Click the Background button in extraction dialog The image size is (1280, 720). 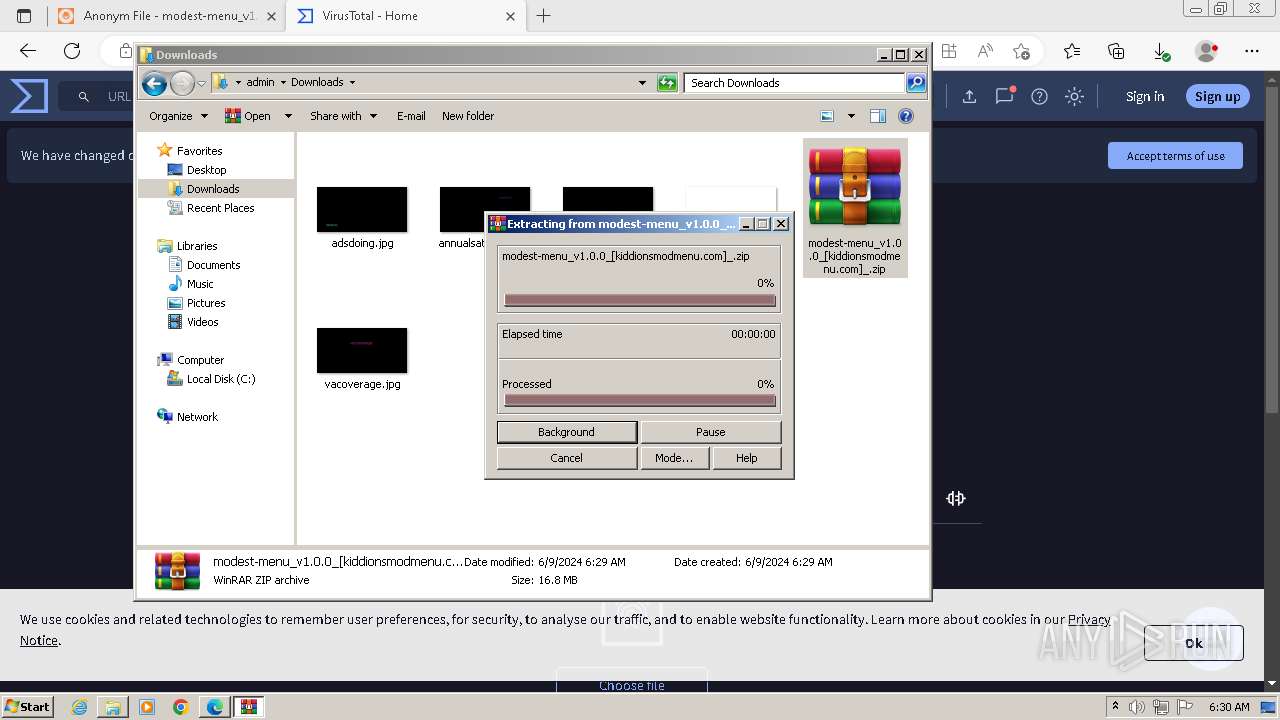pyautogui.click(x=566, y=432)
